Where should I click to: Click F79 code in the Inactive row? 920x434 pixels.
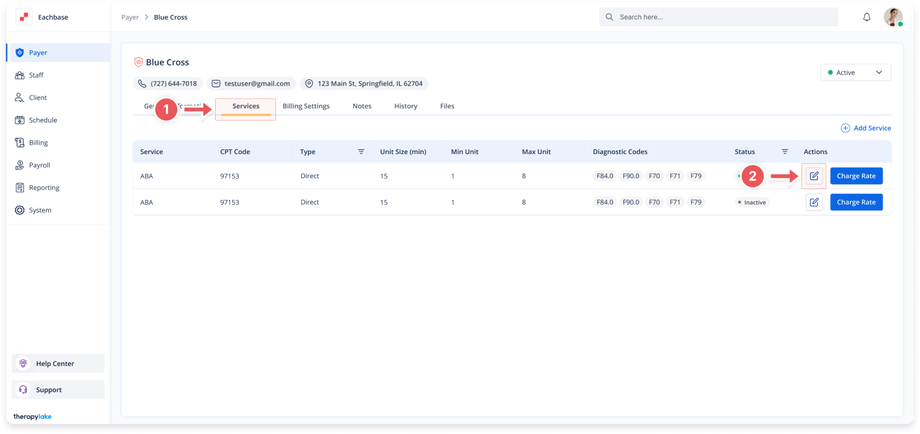696,202
